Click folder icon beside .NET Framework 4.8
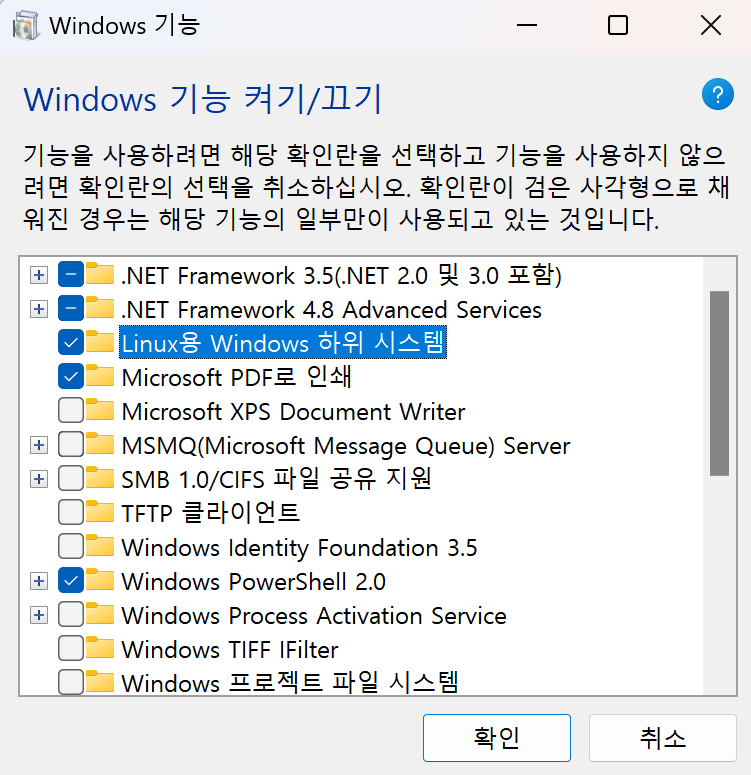 [x=100, y=308]
